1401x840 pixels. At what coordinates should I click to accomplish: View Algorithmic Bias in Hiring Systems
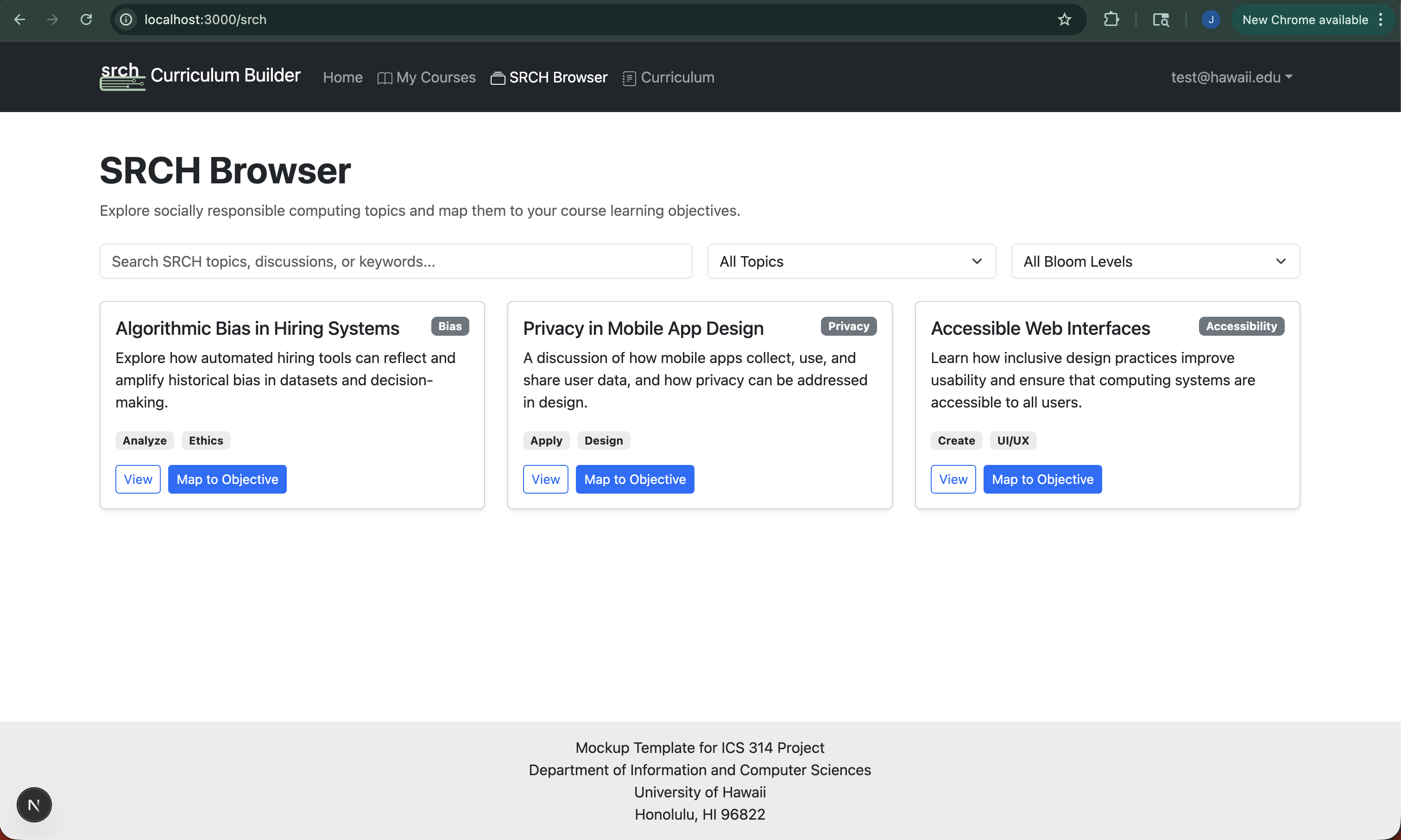(x=138, y=479)
